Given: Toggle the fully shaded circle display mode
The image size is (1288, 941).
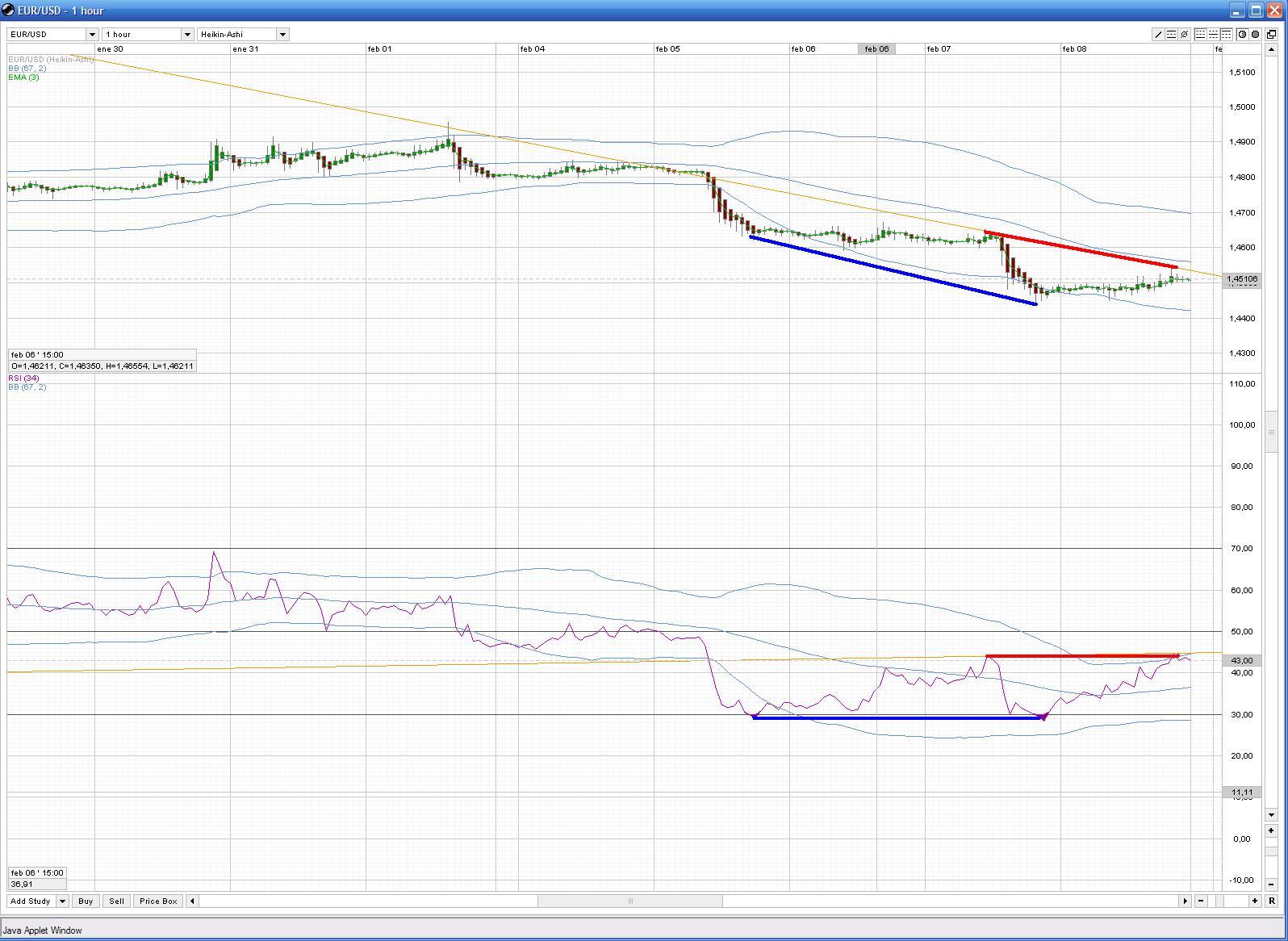Looking at the screenshot, I should tap(1255, 35).
